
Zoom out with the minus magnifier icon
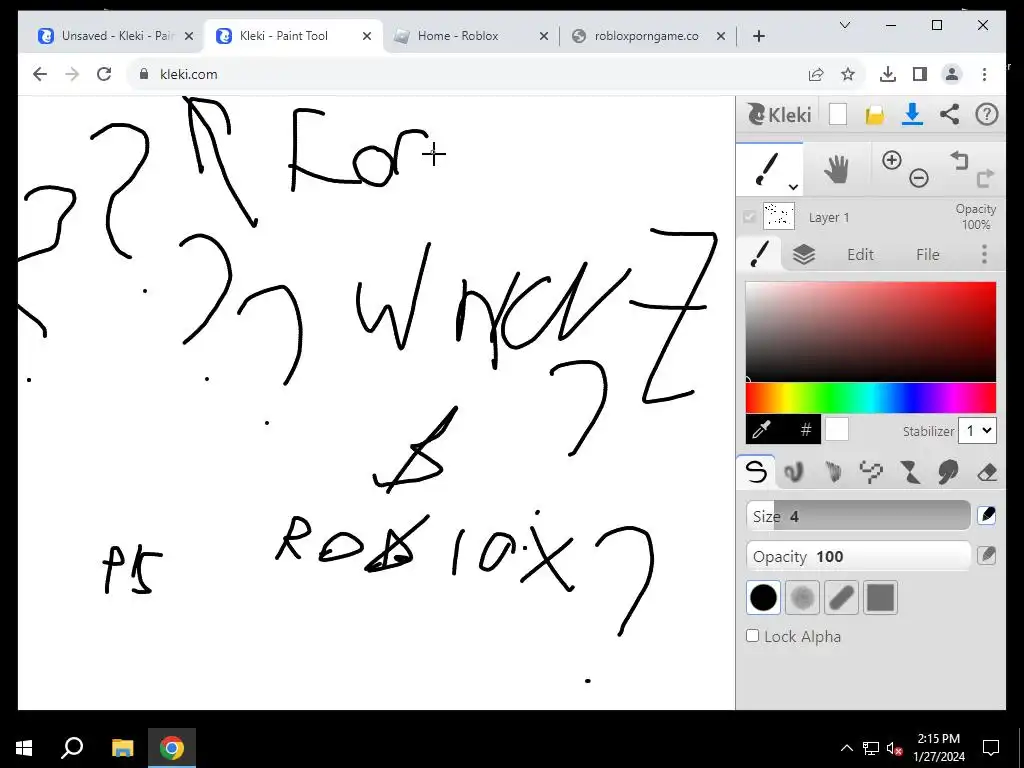click(x=918, y=178)
